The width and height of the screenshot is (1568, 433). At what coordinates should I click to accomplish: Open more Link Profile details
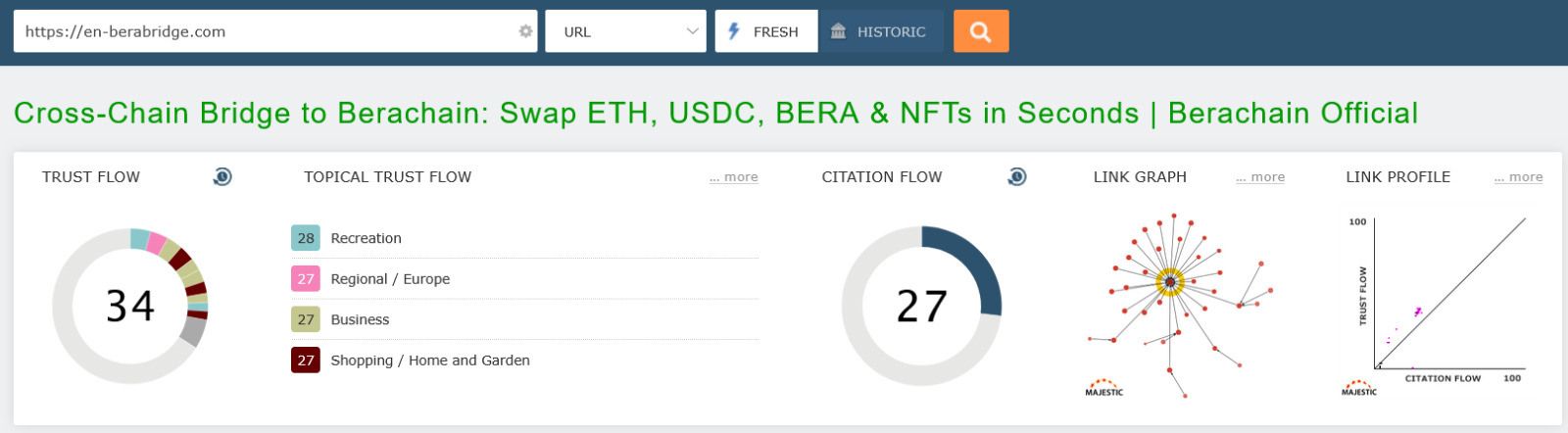click(1518, 177)
